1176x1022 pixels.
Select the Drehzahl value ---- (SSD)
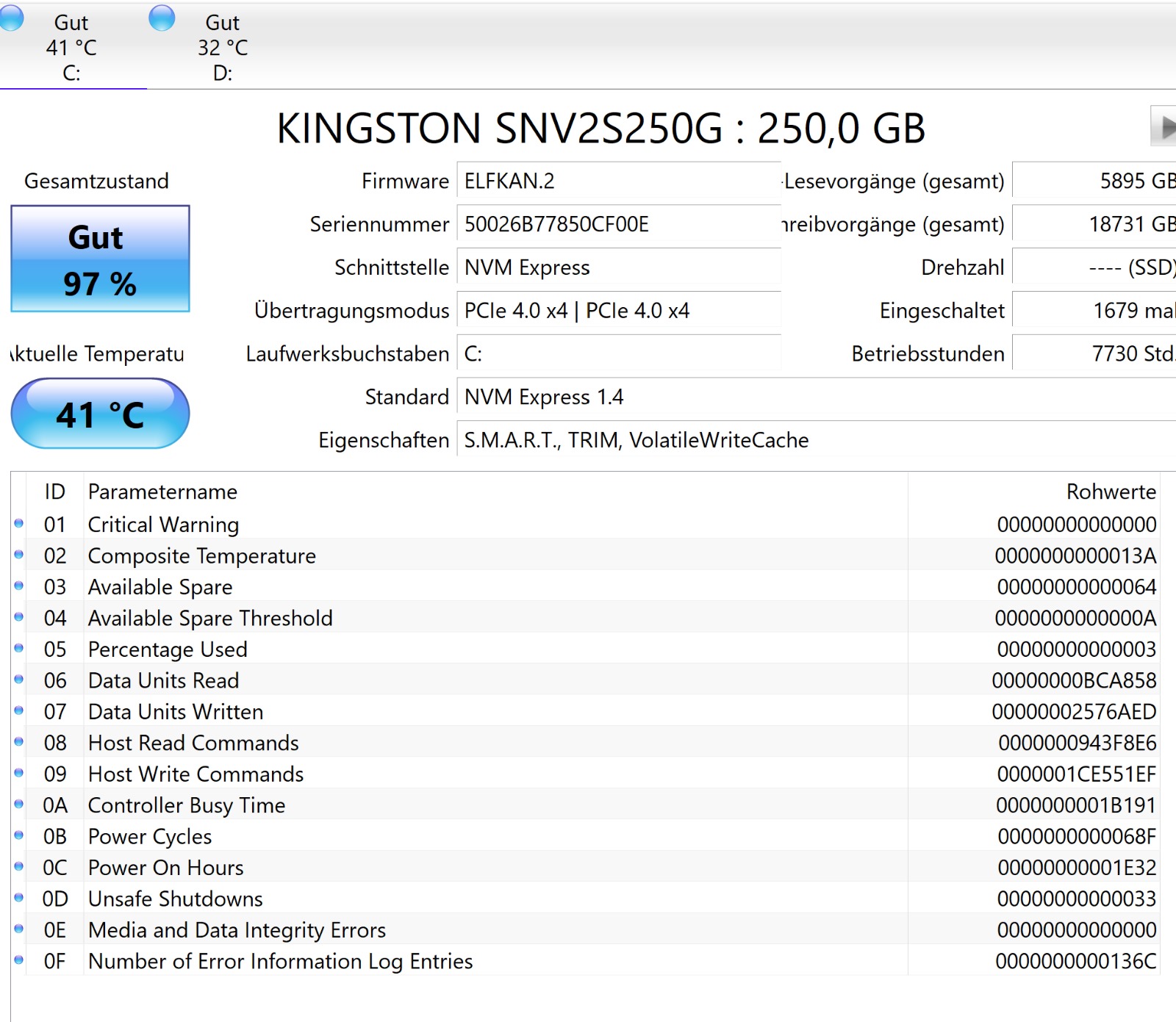(x=1094, y=267)
